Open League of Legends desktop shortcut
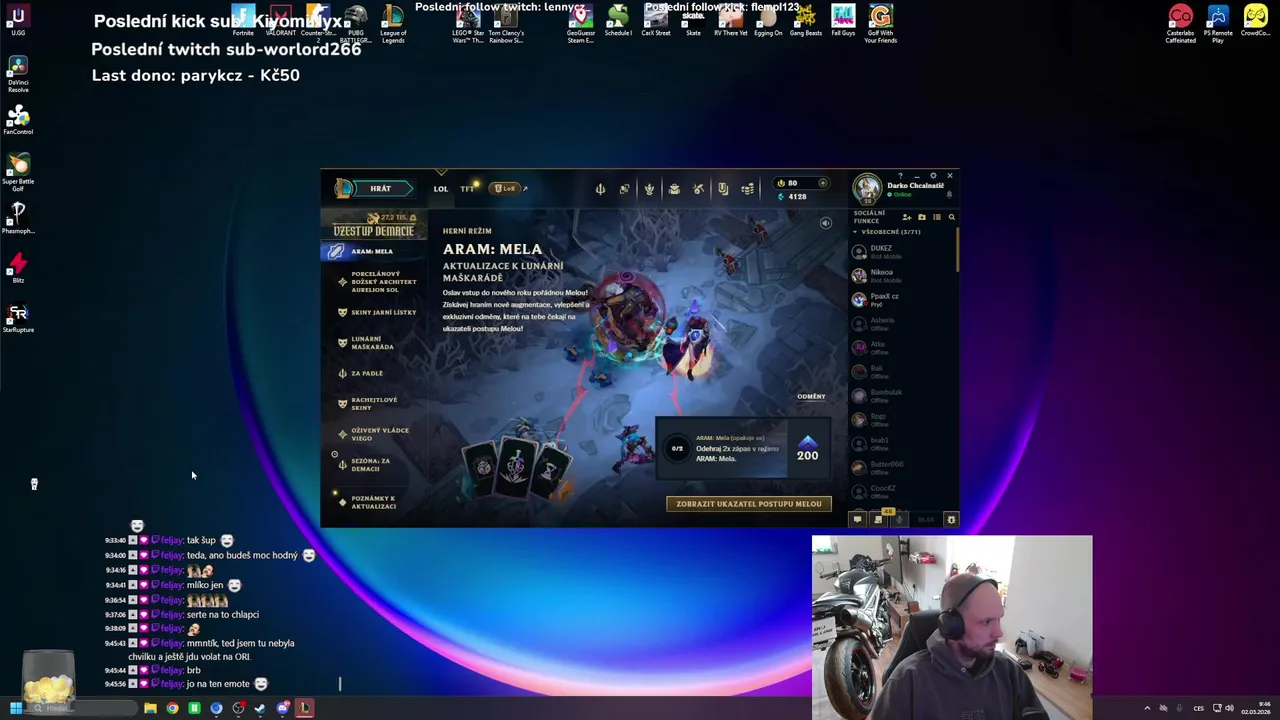This screenshot has height=720, width=1280. pyautogui.click(x=393, y=24)
